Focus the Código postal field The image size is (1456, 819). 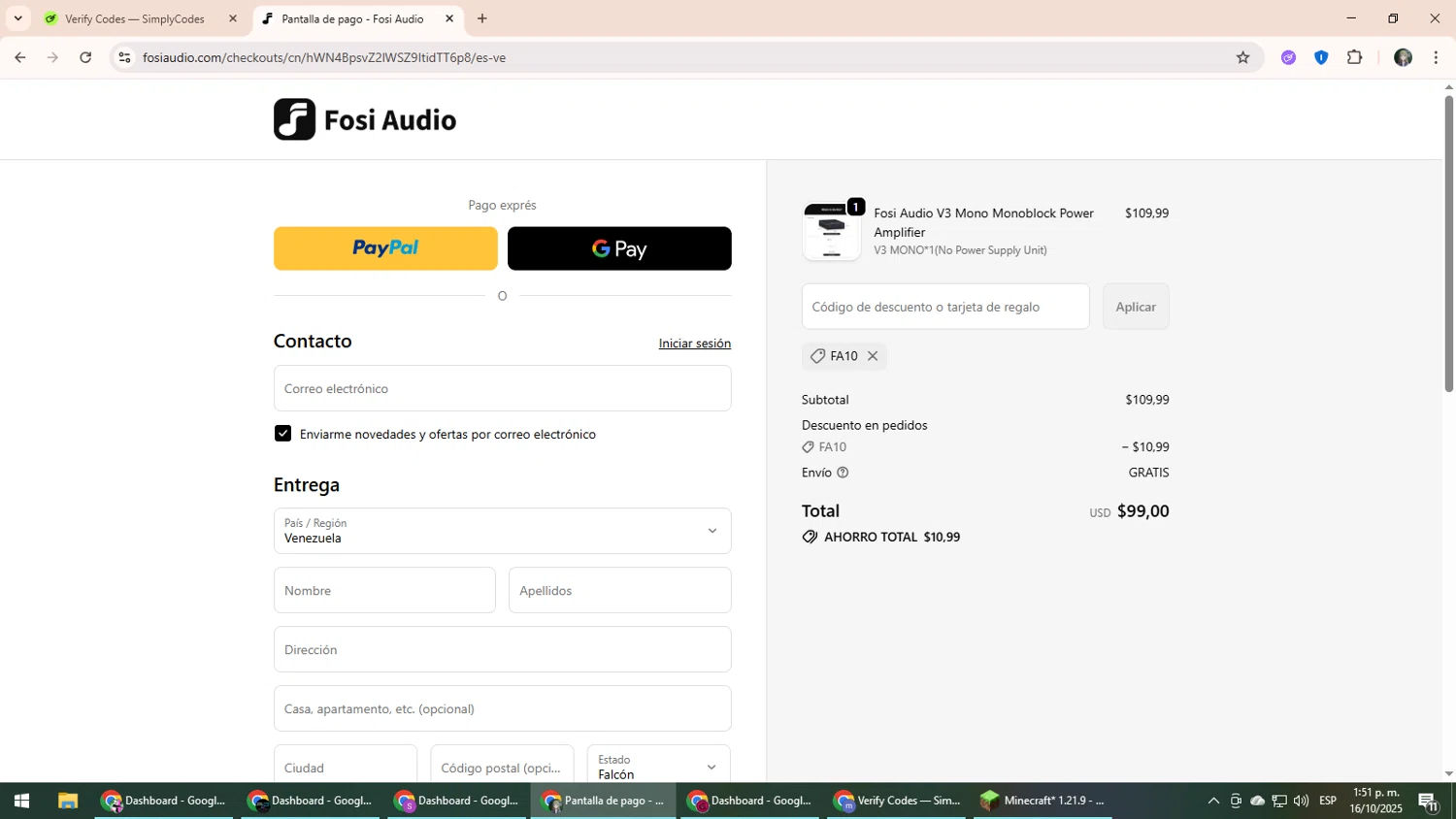coord(502,765)
